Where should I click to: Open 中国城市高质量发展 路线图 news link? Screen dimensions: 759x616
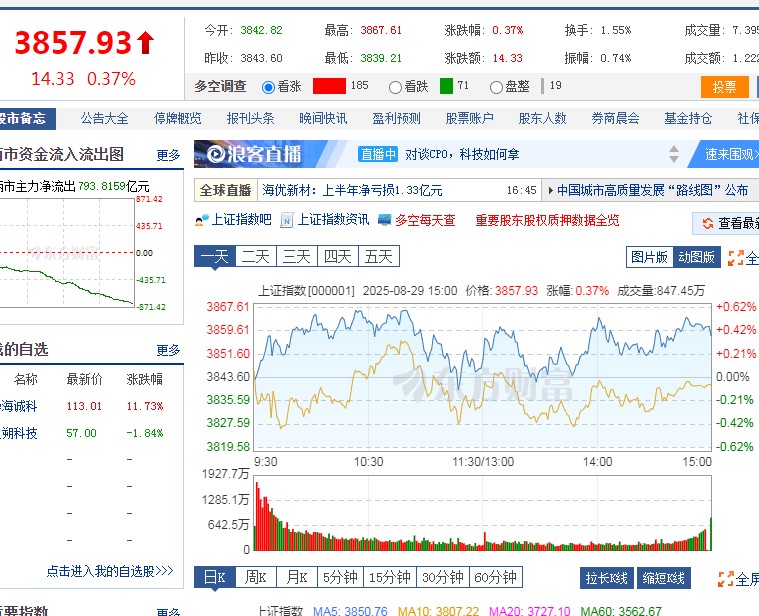[653, 191]
